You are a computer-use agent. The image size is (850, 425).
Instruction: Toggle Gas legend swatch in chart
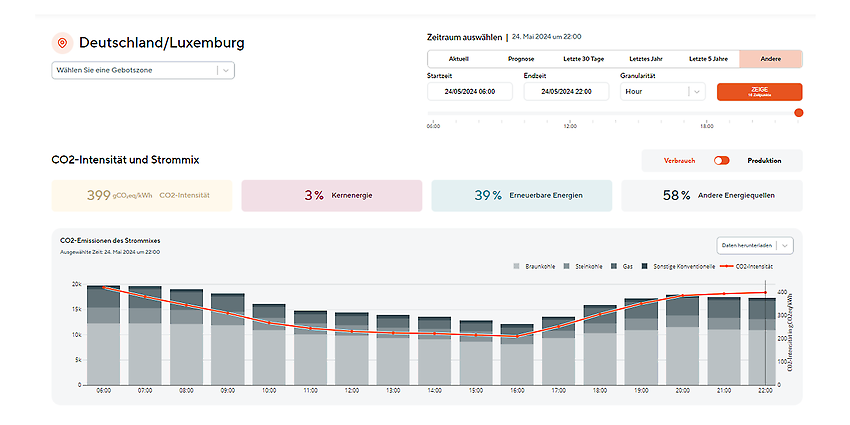(x=614, y=266)
